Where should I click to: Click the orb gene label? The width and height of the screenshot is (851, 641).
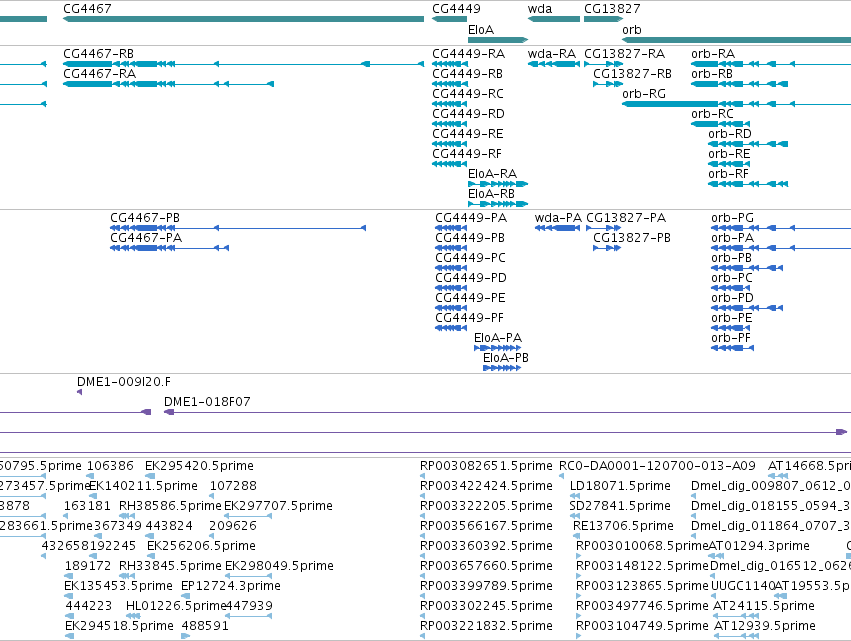tap(631, 30)
